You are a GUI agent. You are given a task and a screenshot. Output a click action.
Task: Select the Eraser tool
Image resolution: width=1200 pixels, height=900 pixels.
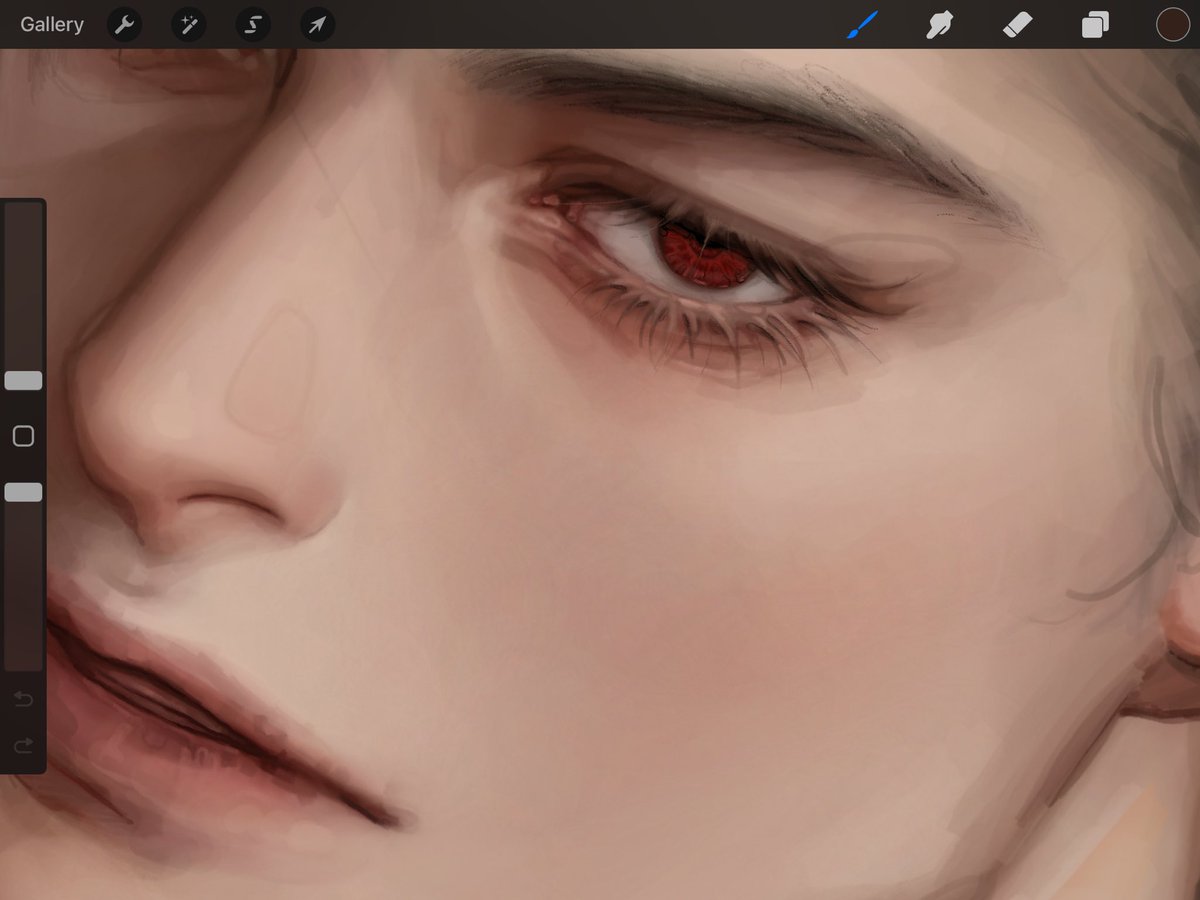tap(1017, 25)
